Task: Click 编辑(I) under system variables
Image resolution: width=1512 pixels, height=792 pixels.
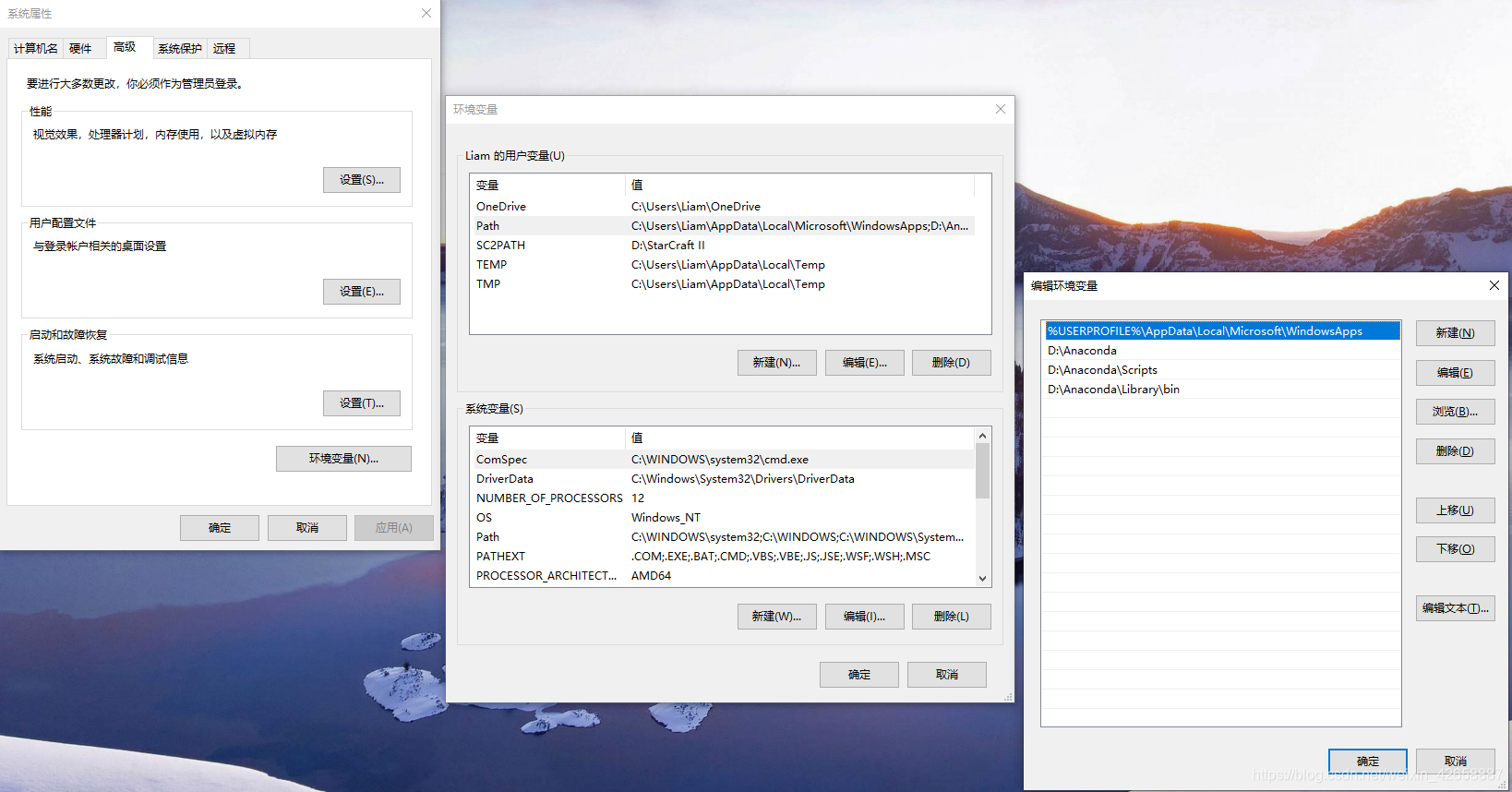Action: [865, 617]
